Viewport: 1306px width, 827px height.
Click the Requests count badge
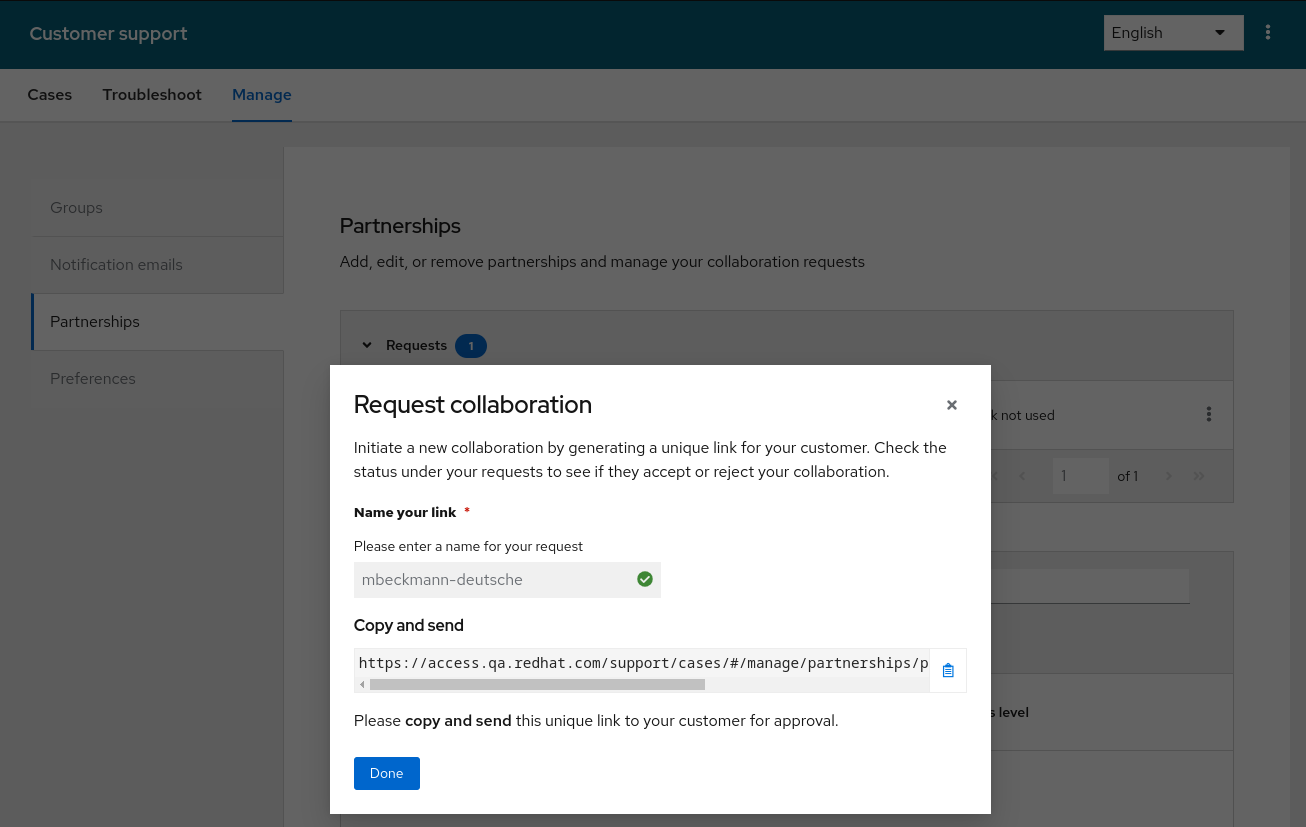pos(471,346)
